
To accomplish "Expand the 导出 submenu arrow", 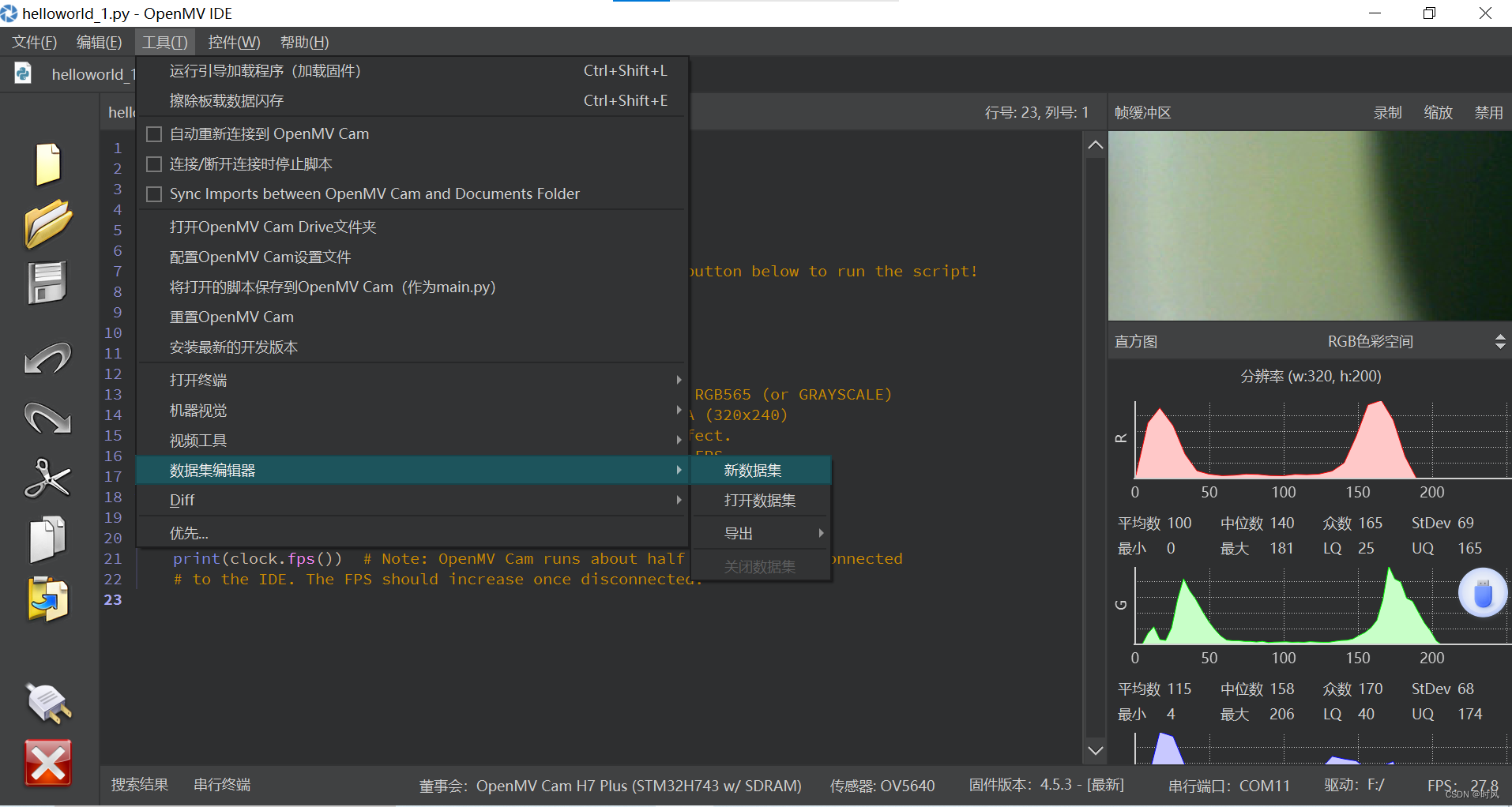I will click(x=821, y=534).
